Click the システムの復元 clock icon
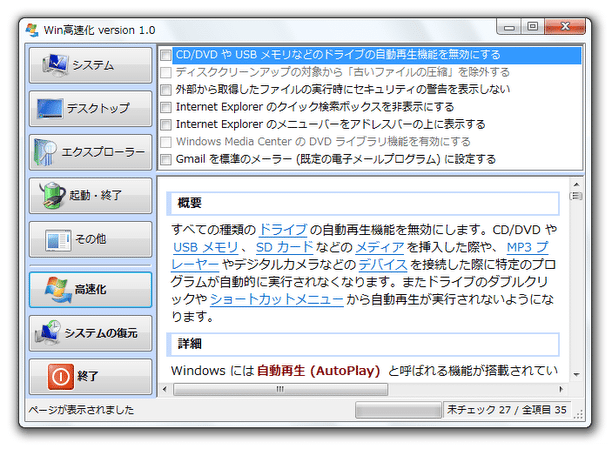This screenshot has height=449, width=612. (48, 333)
